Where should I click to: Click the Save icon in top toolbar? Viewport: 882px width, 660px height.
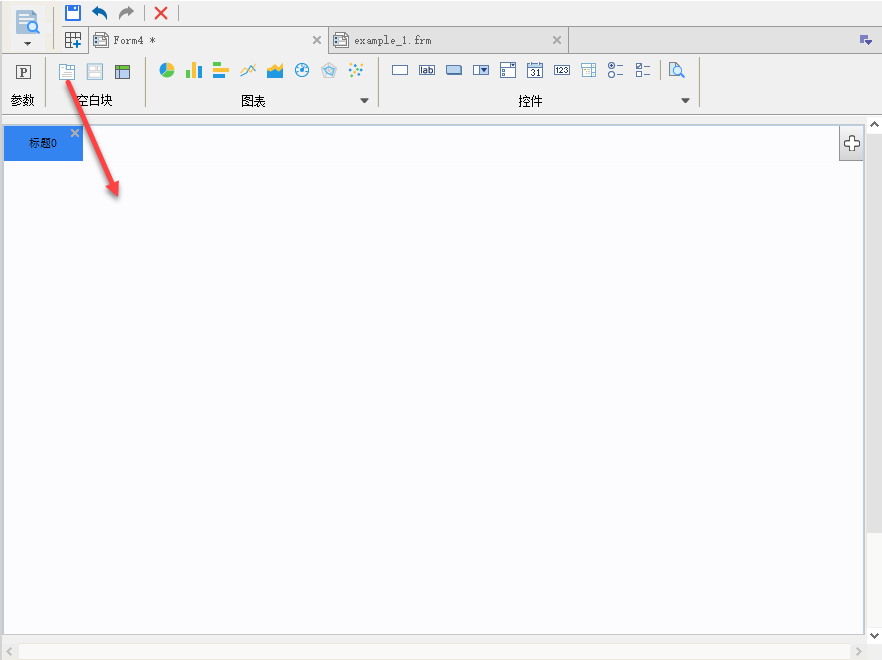(73, 12)
